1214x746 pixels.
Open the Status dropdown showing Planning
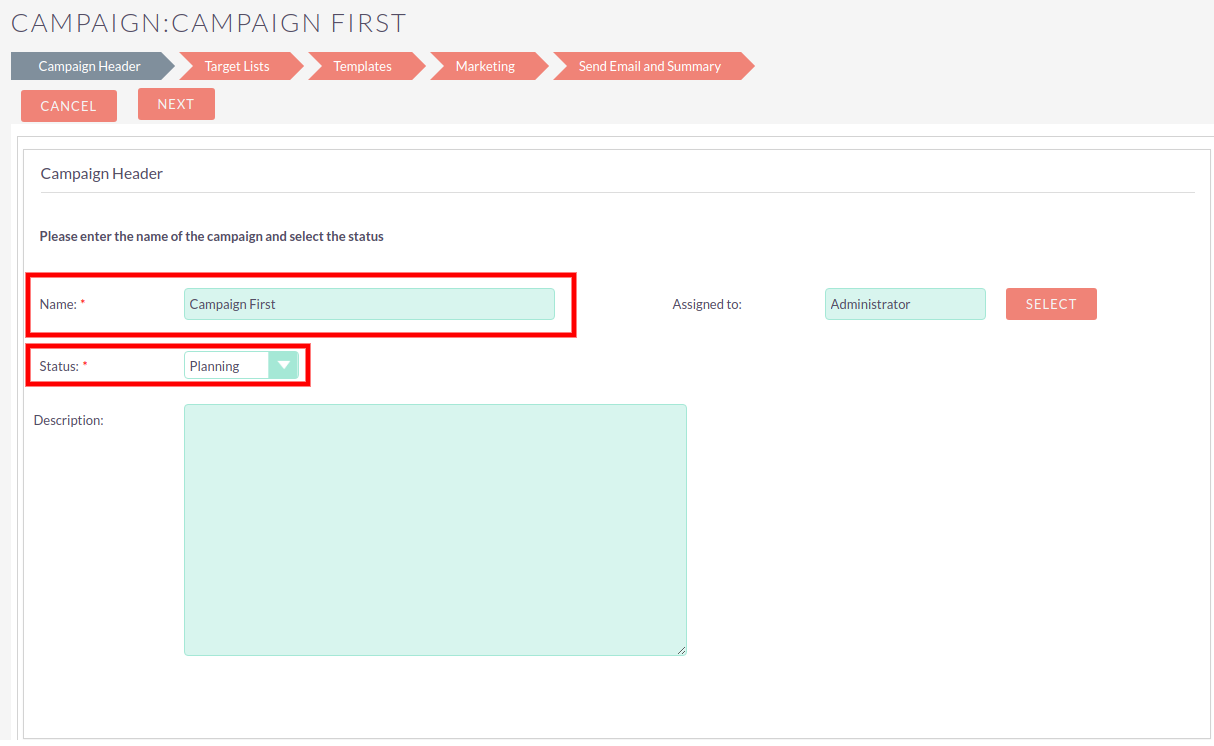(241, 366)
